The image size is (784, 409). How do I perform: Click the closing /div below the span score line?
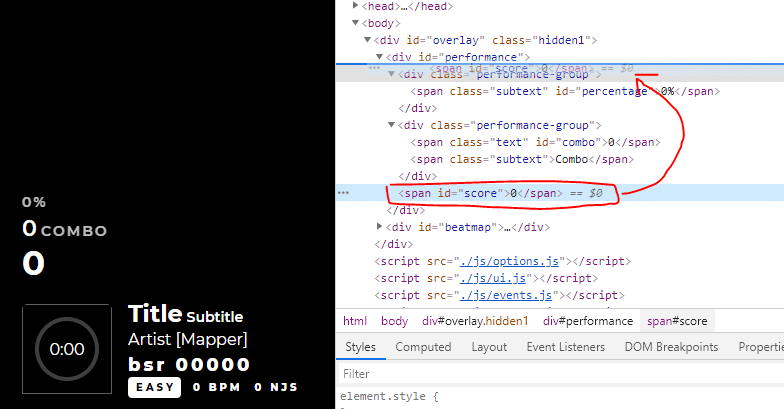[406, 210]
